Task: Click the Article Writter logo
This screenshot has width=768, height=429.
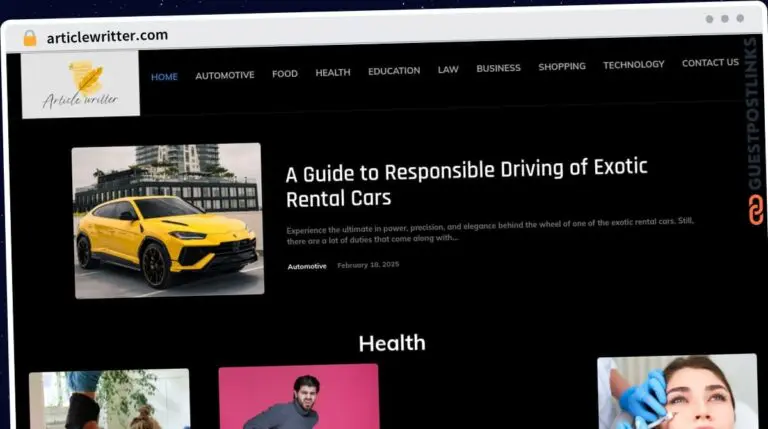Action: 80,85
